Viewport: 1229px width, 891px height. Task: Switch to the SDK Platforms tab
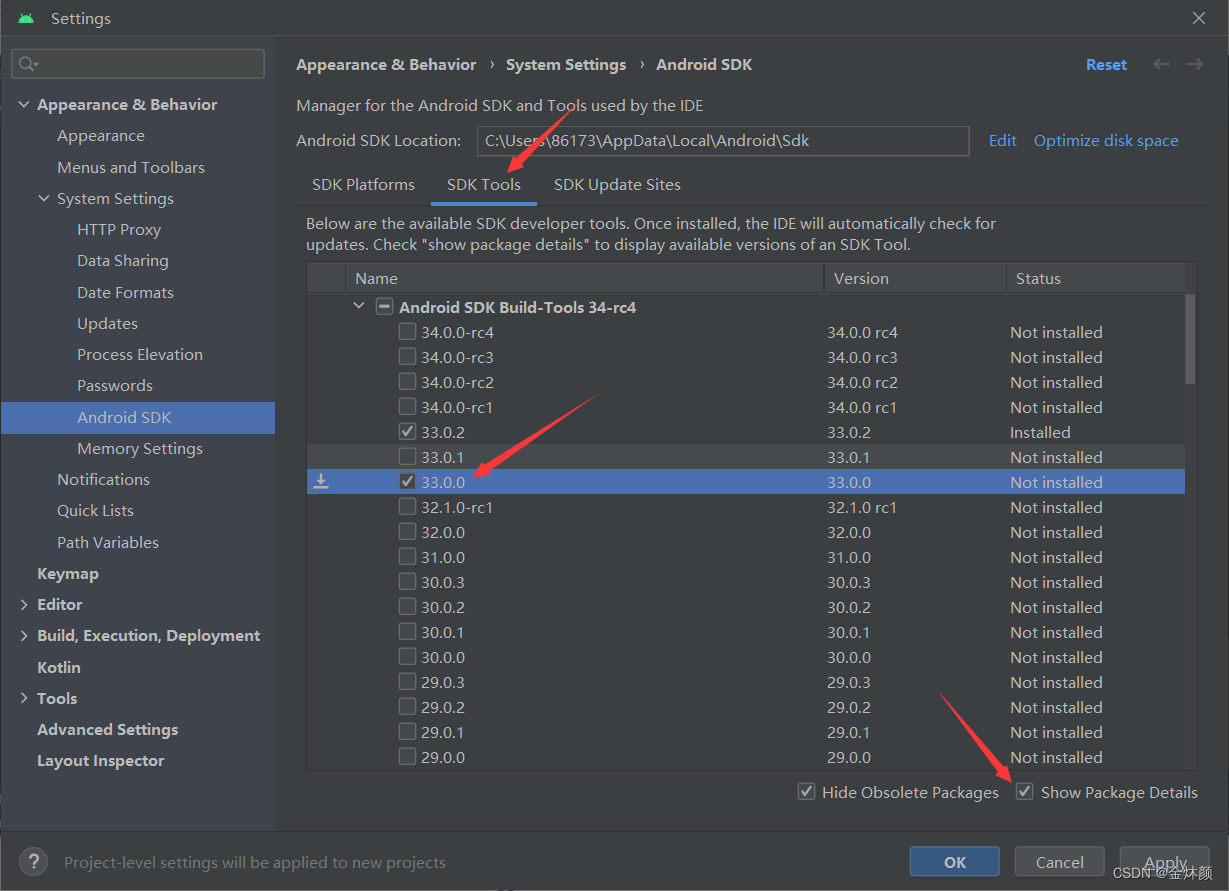[363, 185]
